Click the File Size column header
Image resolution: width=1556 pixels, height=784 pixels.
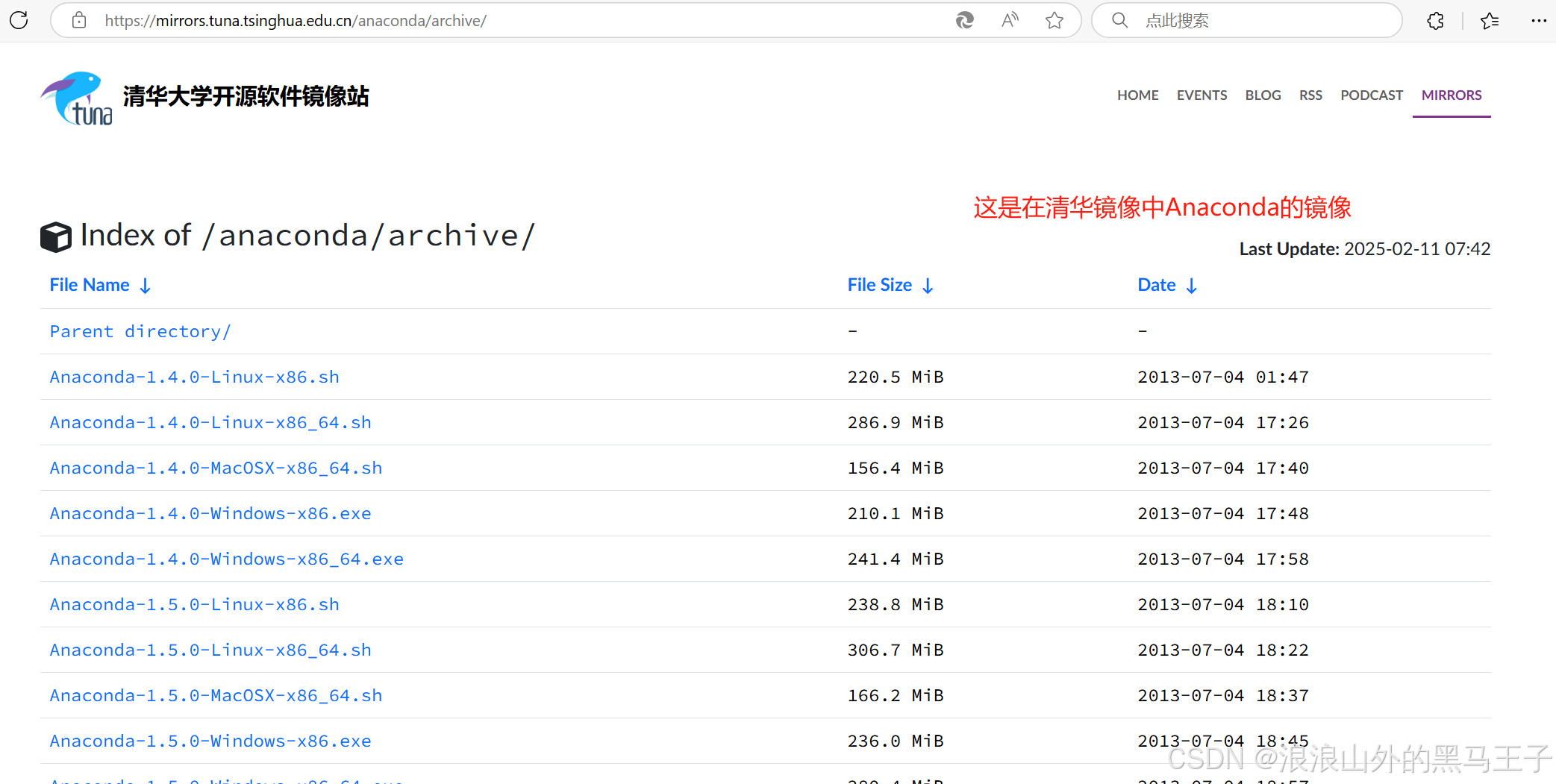click(x=879, y=285)
